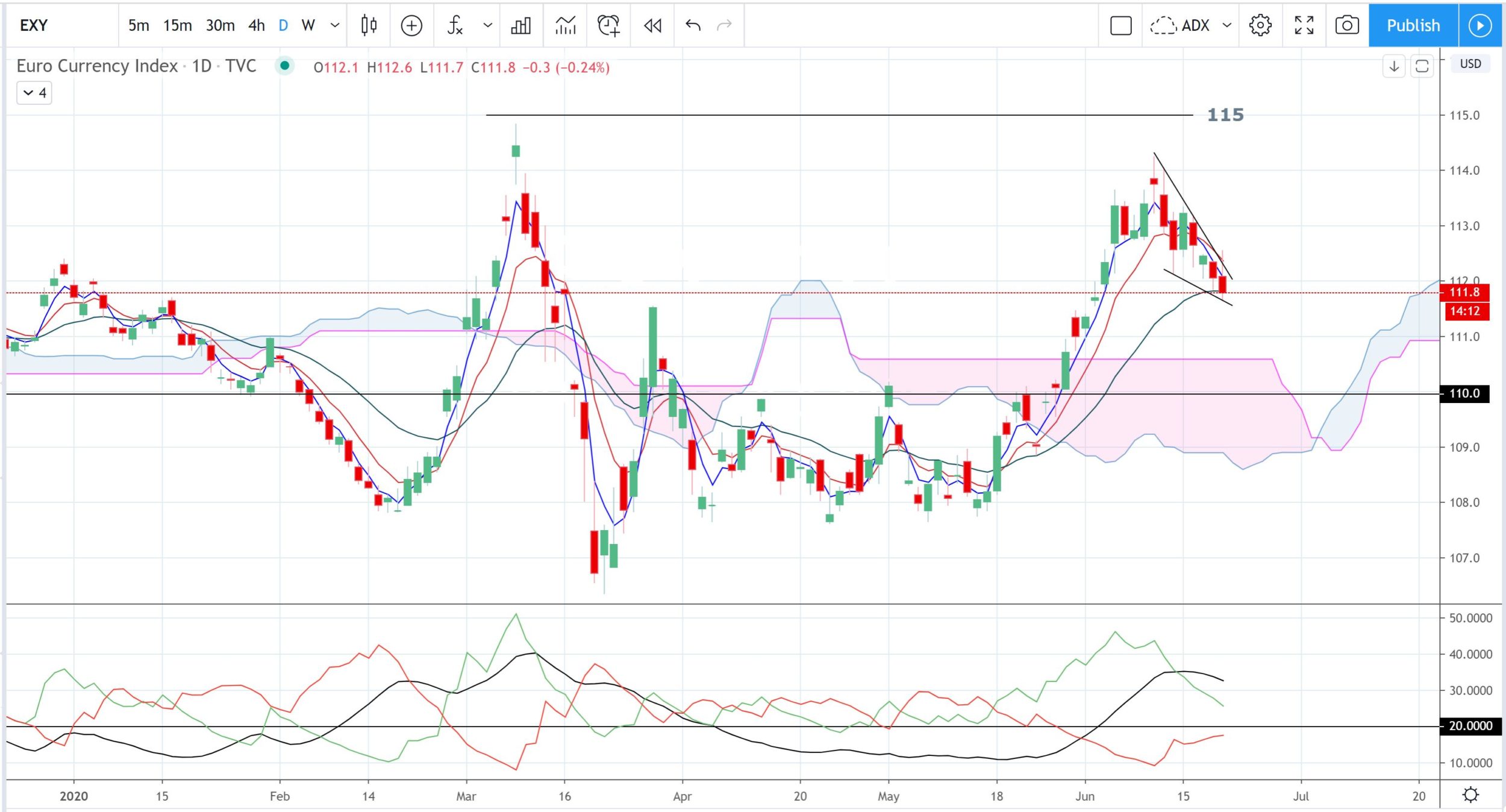The image size is (1506, 812).
Task: Click the change value −0.3 (−0.24%)
Action: pos(566,67)
